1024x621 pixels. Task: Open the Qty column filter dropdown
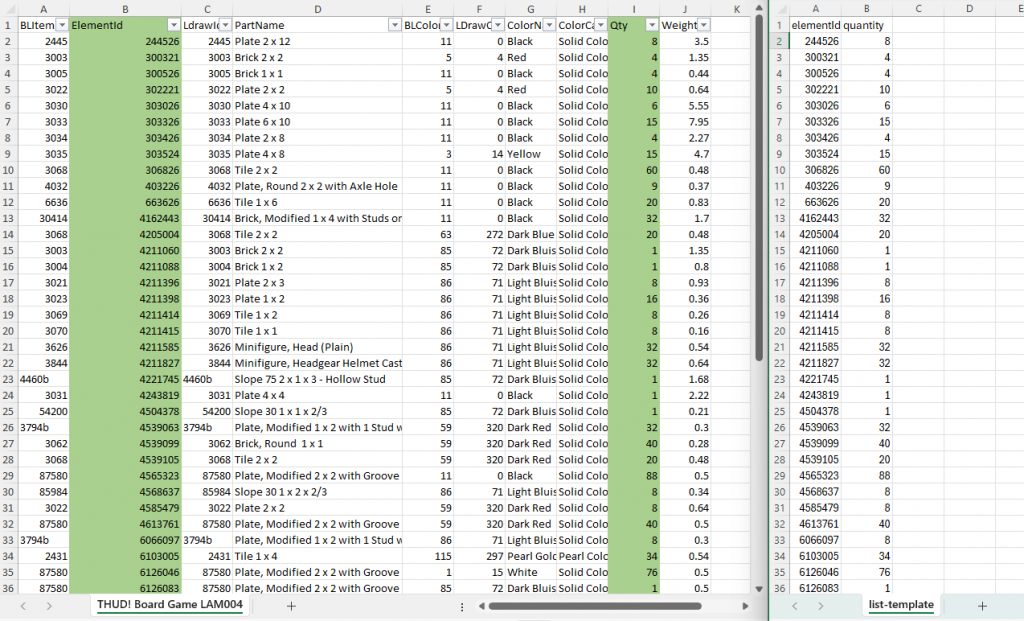click(x=652, y=24)
